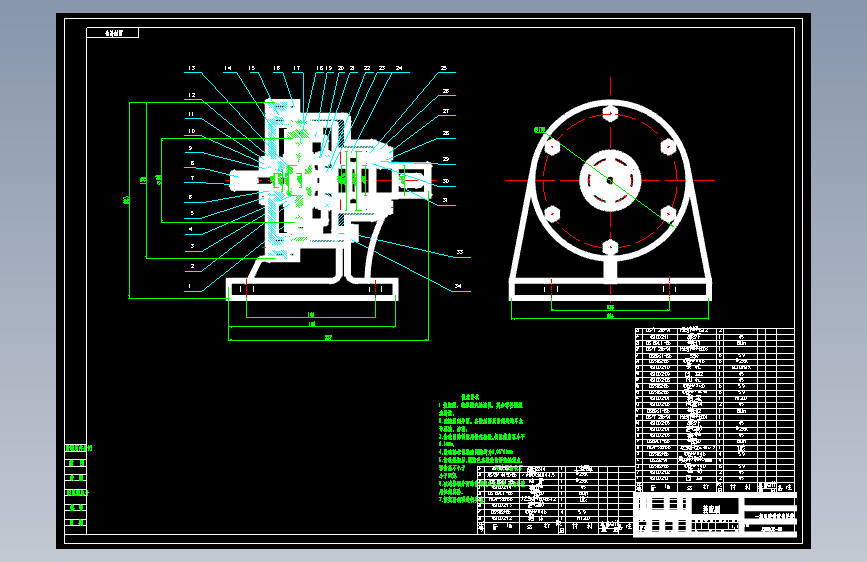The height and width of the screenshot is (562, 867).
Task: Click part callout number 7
Action: click(192, 178)
